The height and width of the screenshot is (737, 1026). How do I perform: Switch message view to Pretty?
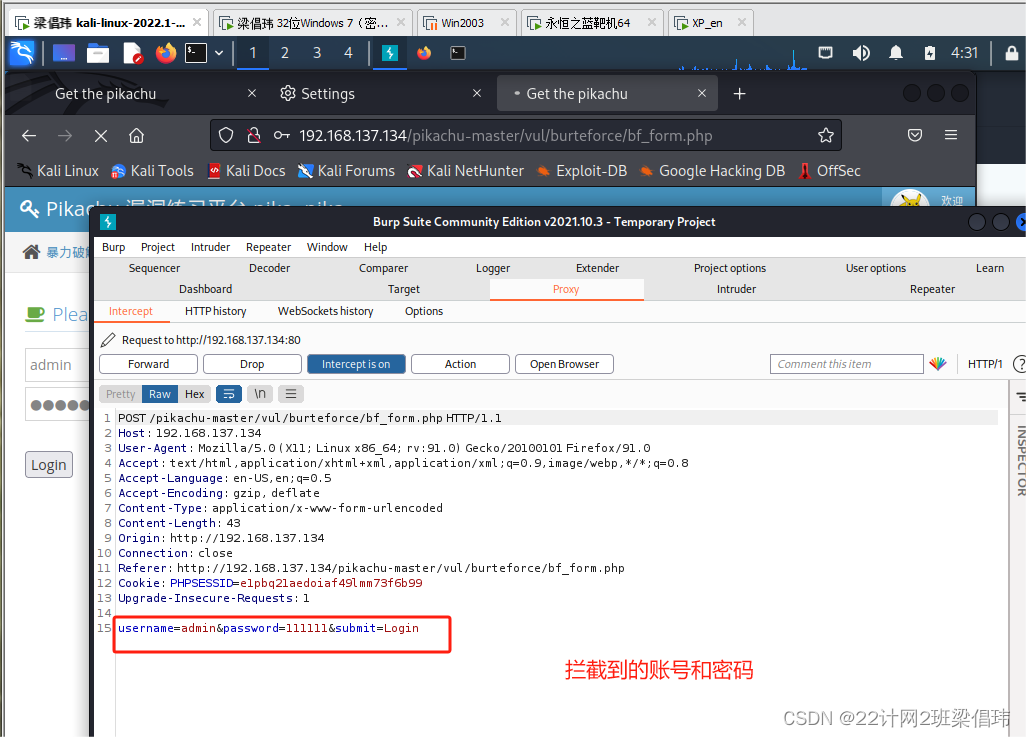(120, 394)
